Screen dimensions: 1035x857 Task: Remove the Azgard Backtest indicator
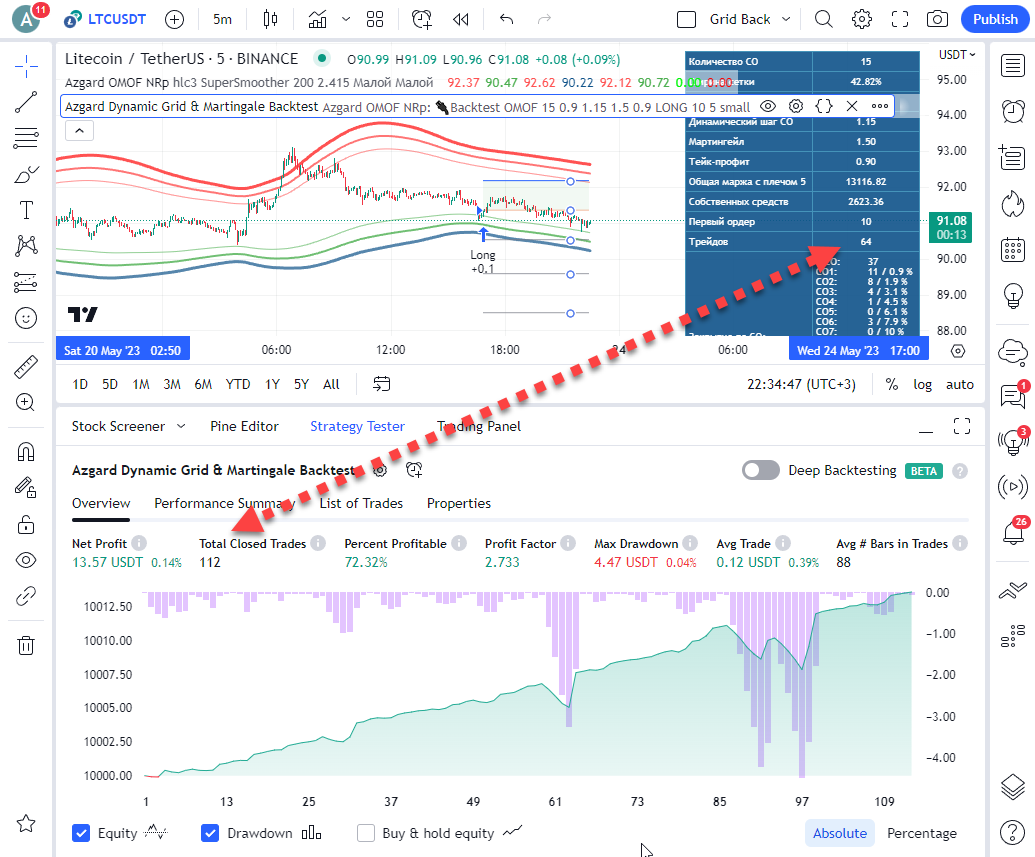click(x=852, y=106)
